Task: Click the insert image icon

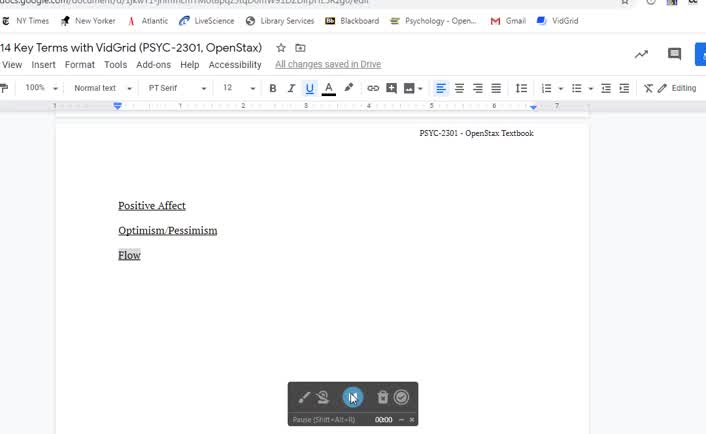Action: 410,88
